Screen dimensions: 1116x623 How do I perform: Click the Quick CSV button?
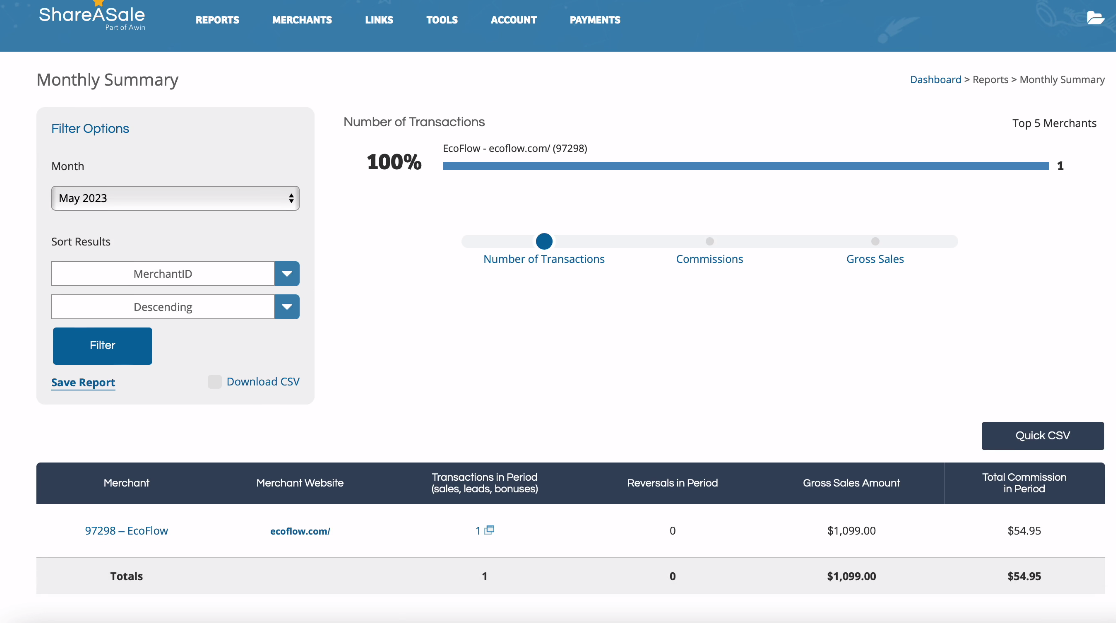coord(1043,436)
